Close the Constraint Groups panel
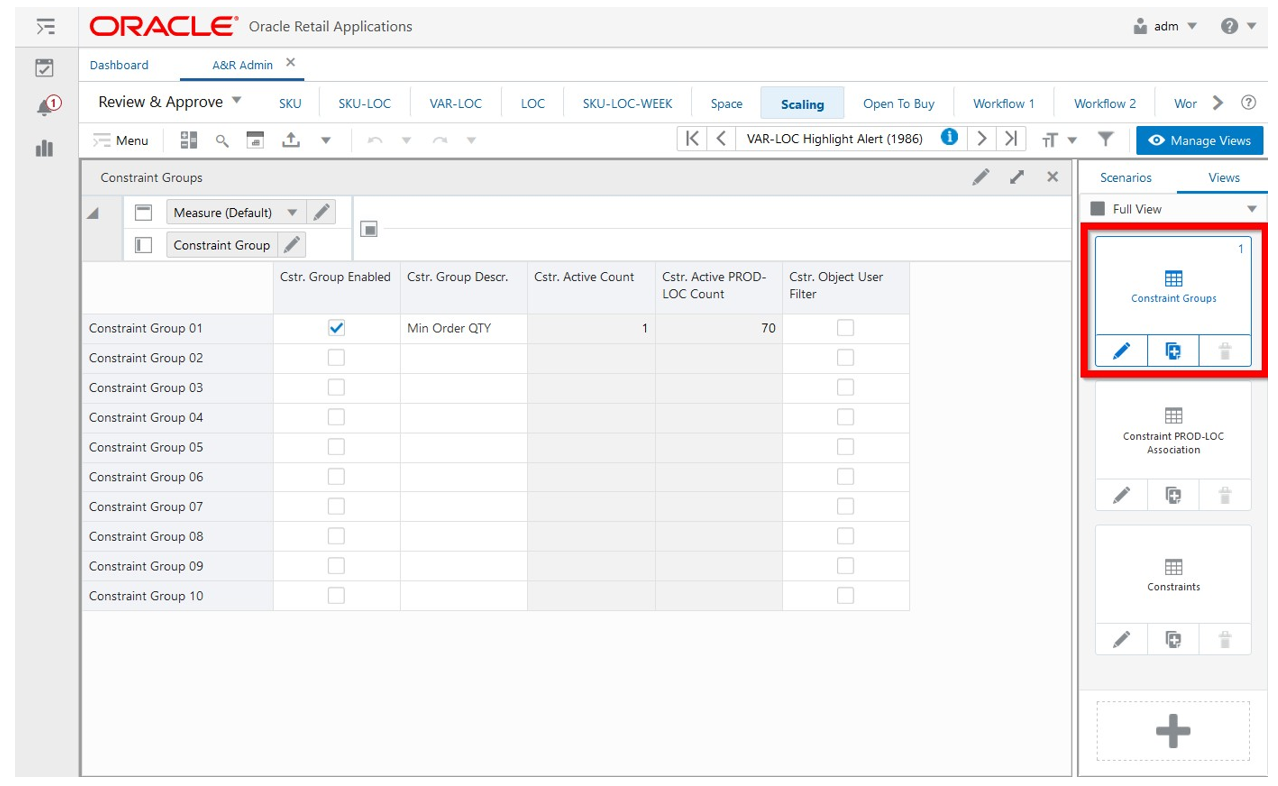The width and height of the screenshot is (1278, 786). (x=1052, y=177)
